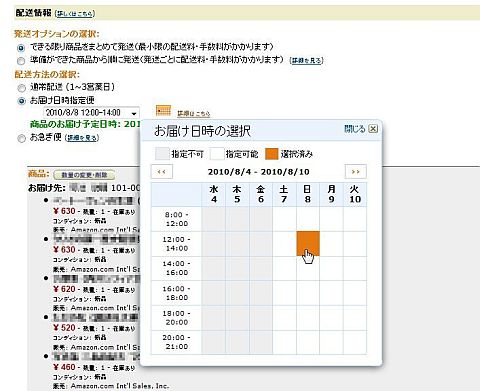The image size is (480, 391).
Task: Click unavailable Wednesday 4 slot 8:00-12:00
Action: [x=214, y=219]
